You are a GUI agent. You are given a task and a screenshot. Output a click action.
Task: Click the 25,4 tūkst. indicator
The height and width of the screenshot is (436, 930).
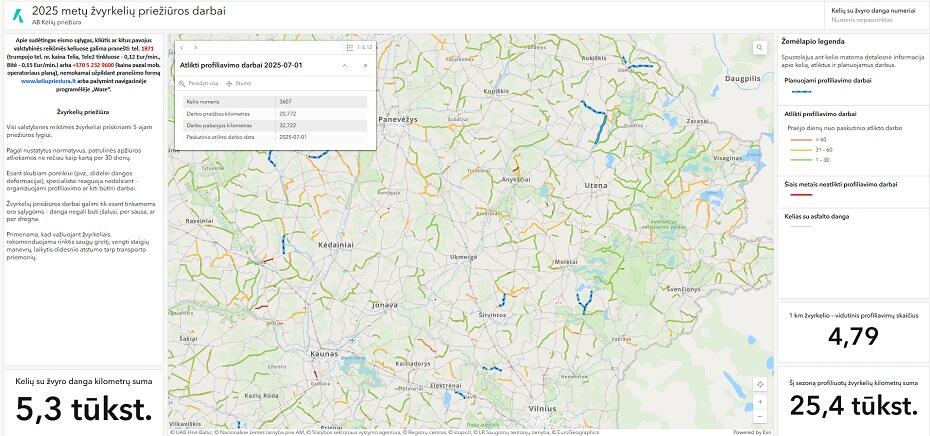pos(854,406)
